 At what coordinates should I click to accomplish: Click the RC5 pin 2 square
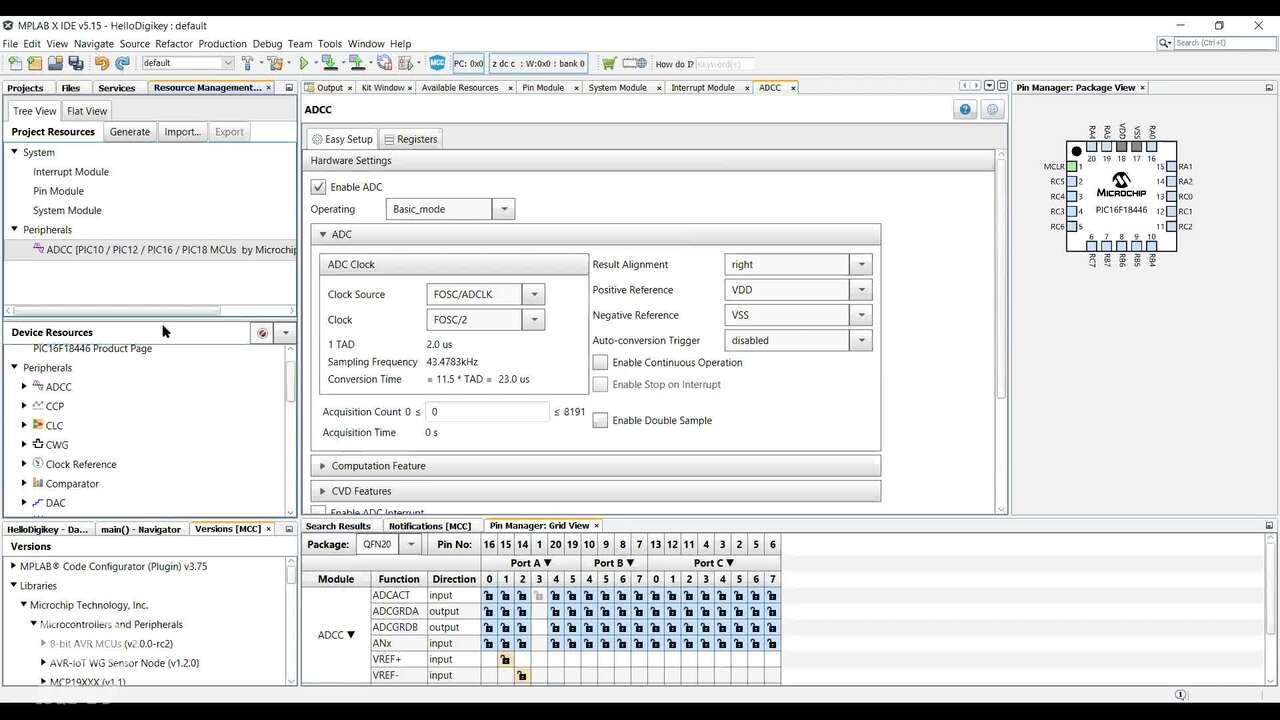tap(1072, 182)
